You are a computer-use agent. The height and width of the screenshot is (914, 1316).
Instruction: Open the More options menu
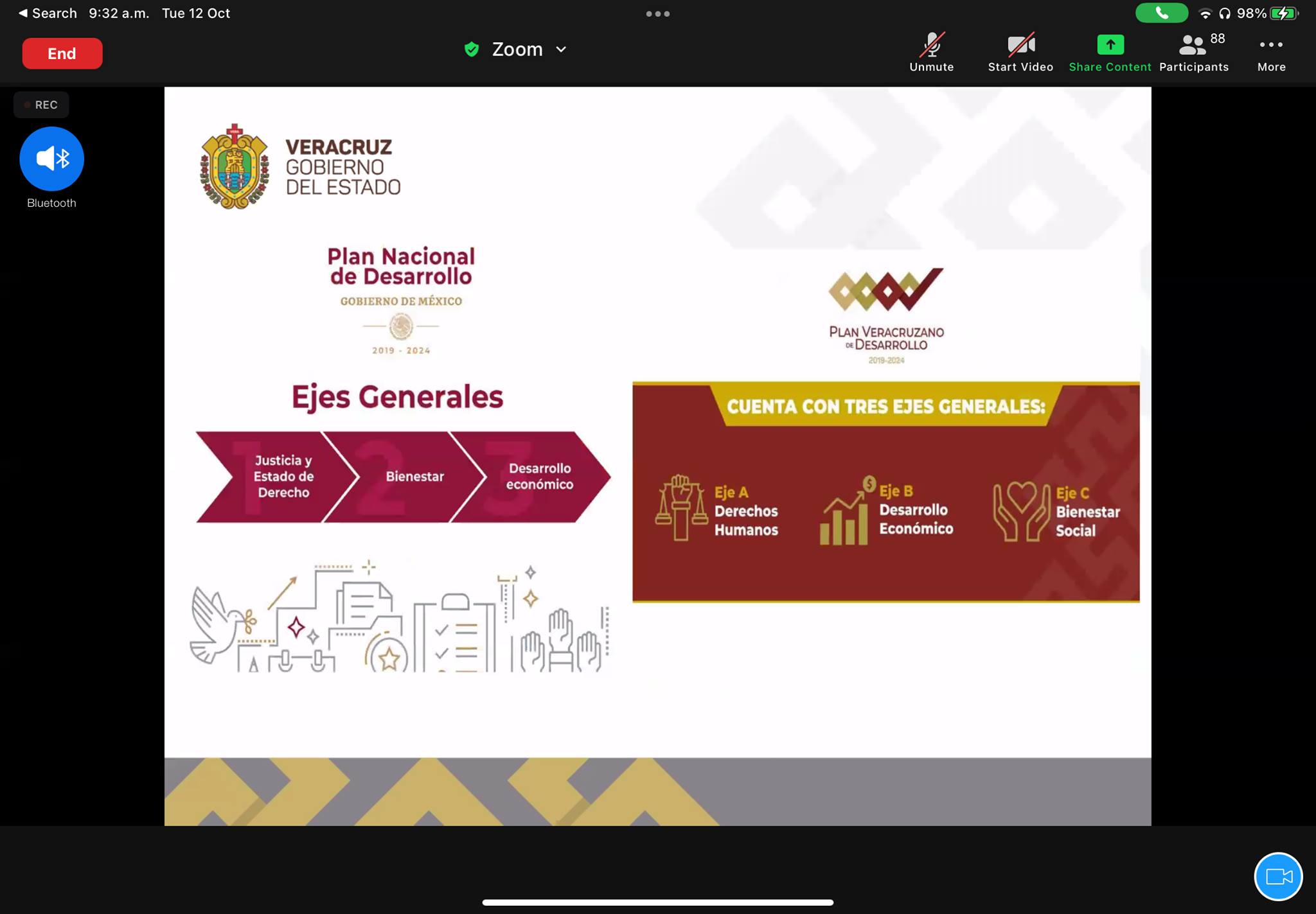click(1270, 51)
